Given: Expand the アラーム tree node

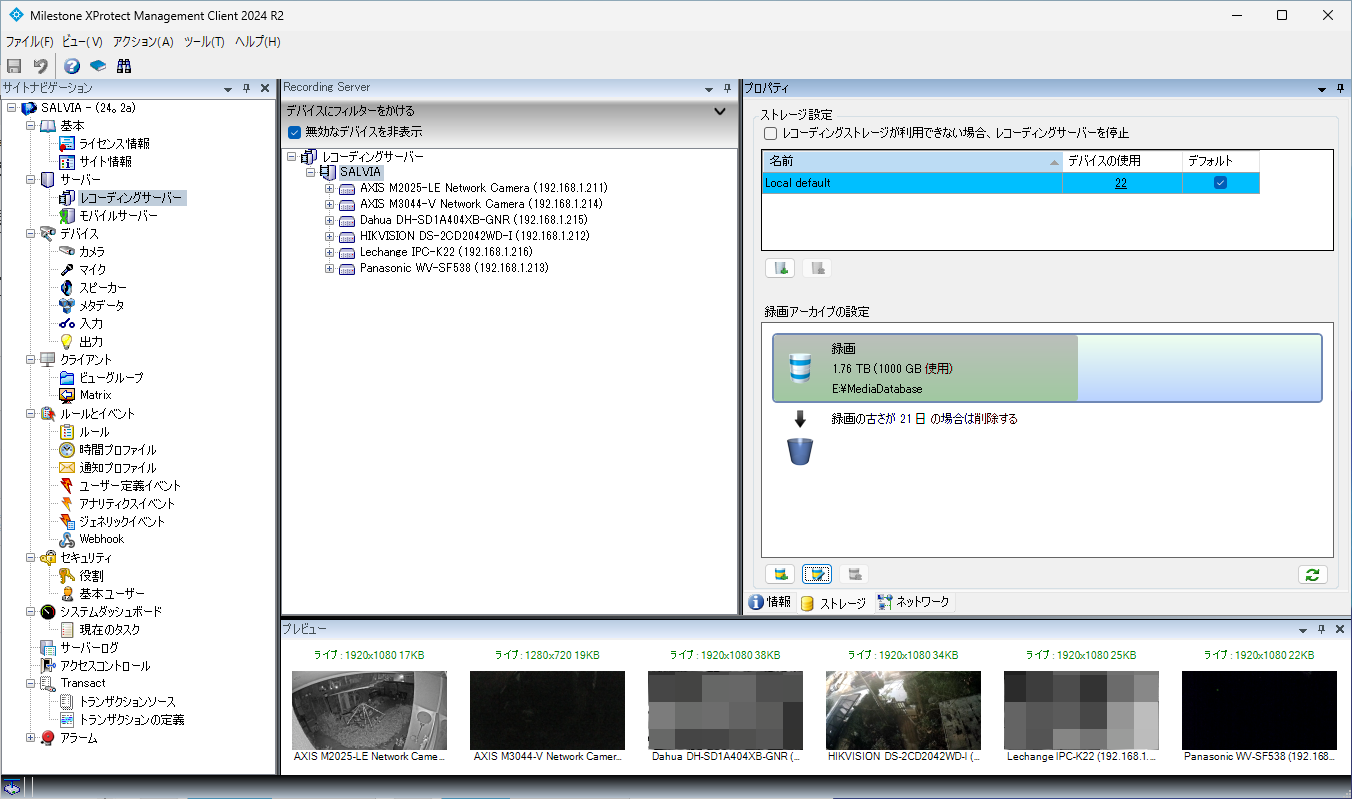Looking at the screenshot, I should [x=30, y=738].
